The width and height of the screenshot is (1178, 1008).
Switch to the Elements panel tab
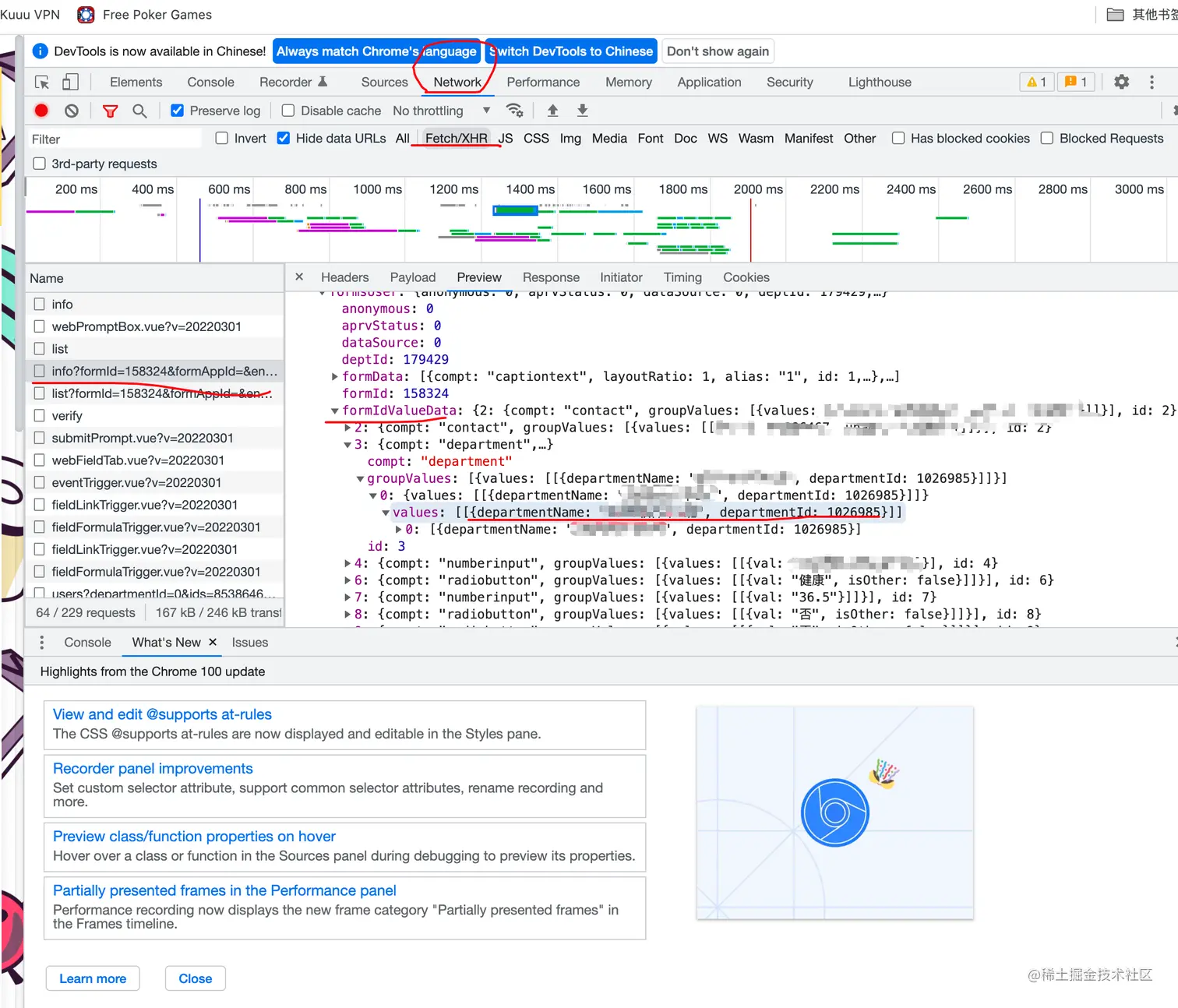tap(136, 82)
